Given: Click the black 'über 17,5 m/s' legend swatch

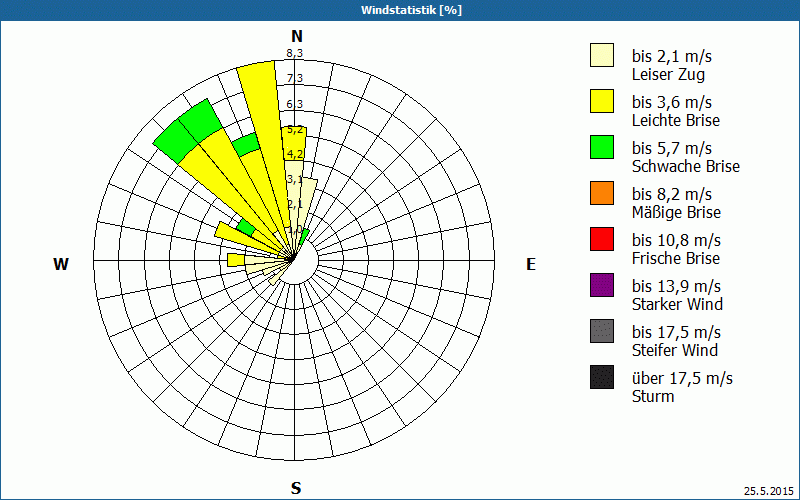Looking at the screenshot, I should [602, 377].
